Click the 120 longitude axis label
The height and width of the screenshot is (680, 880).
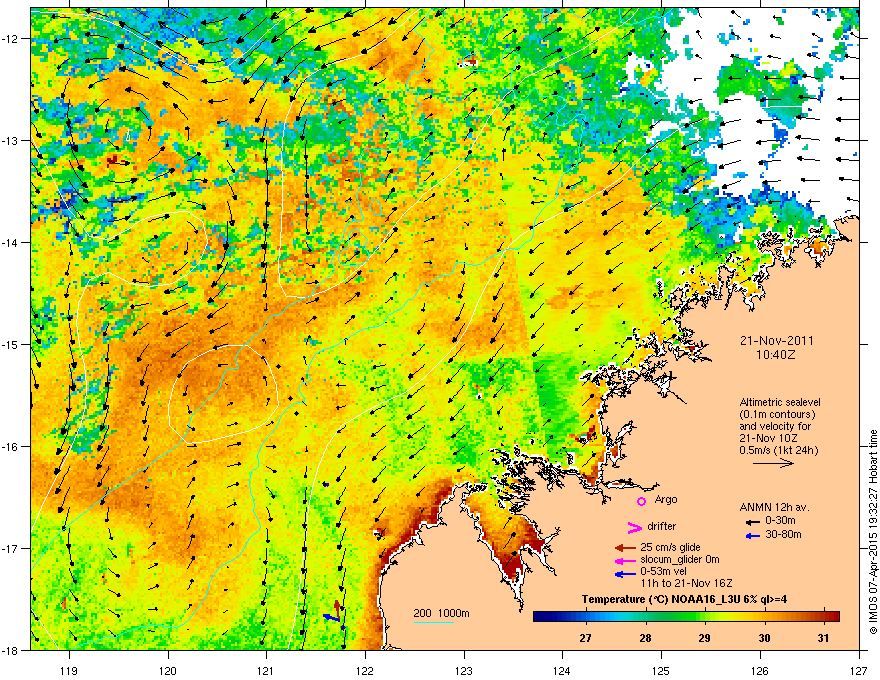point(168,670)
